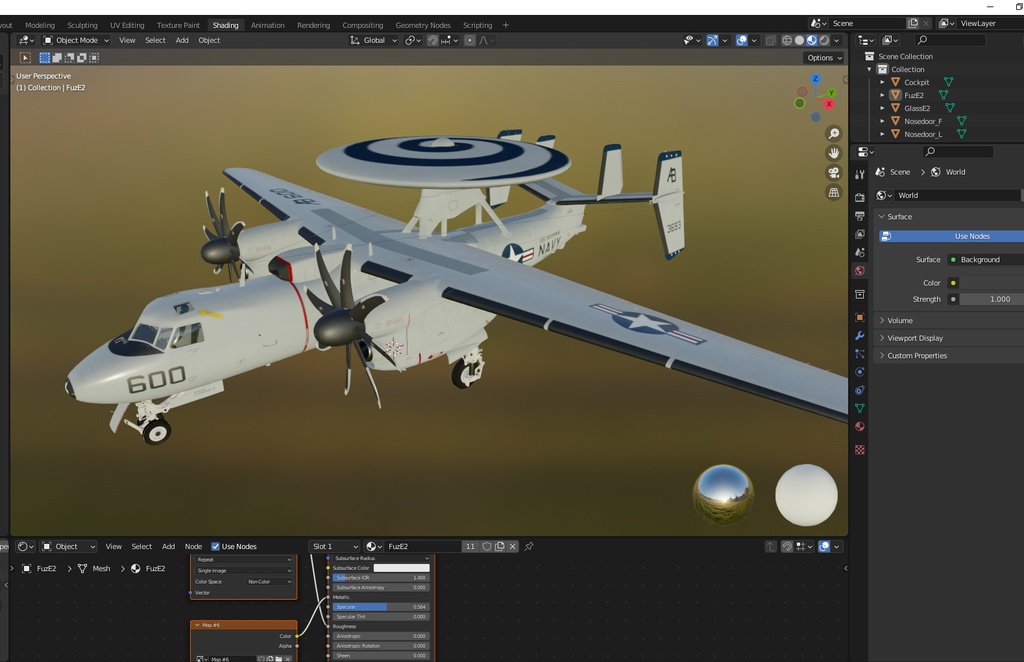Toggle the Use Nodes checkbox in shader editor

[x=215, y=546]
